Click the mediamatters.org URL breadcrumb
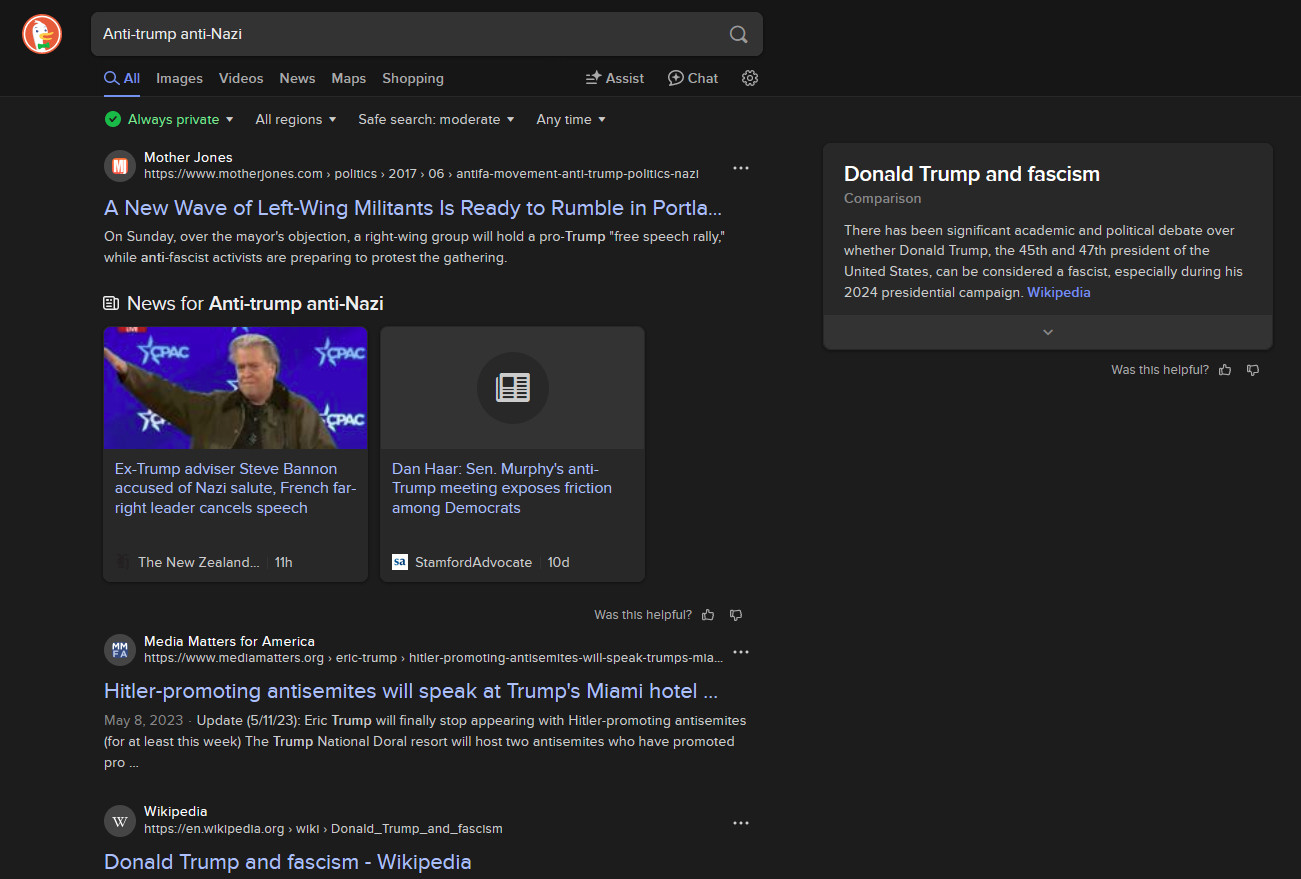This screenshot has width=1301, height=879. click(434, 658)
